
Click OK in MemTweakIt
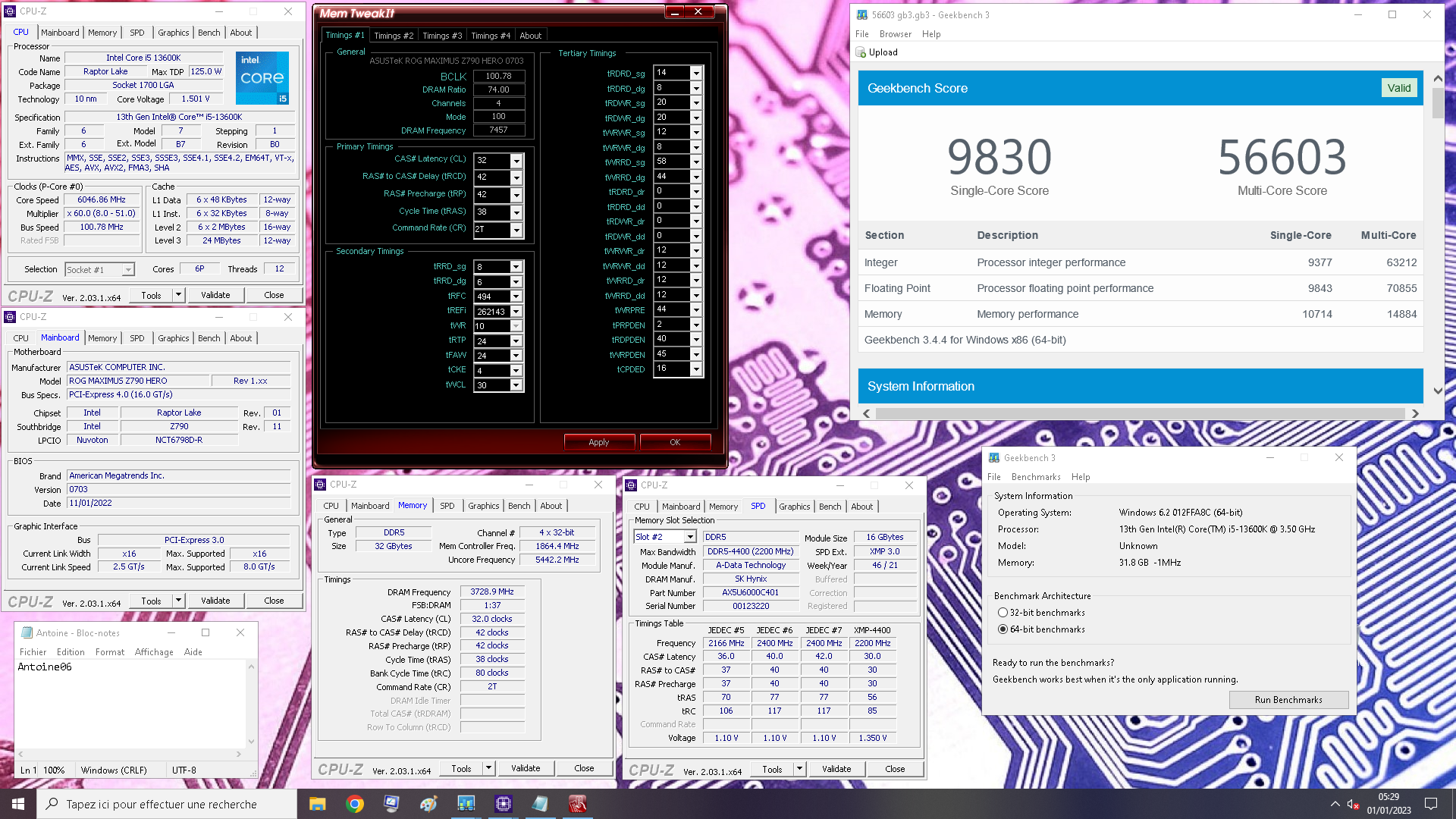coord(675,442)
